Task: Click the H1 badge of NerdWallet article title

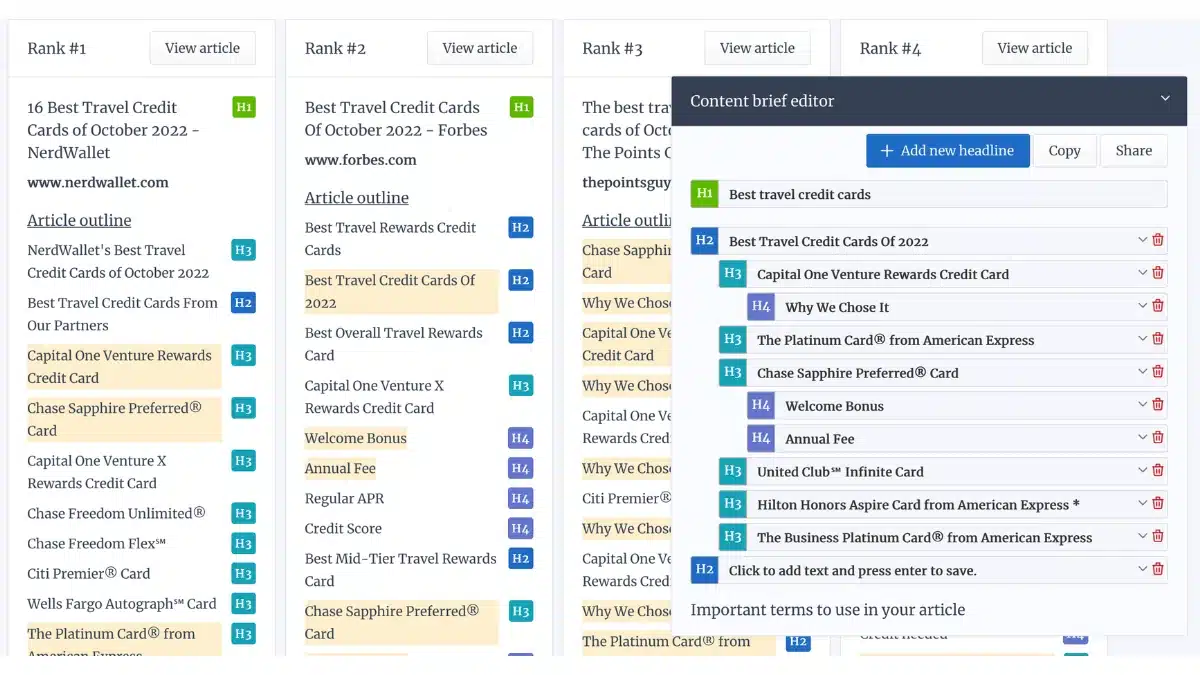Action: point(243,107)
